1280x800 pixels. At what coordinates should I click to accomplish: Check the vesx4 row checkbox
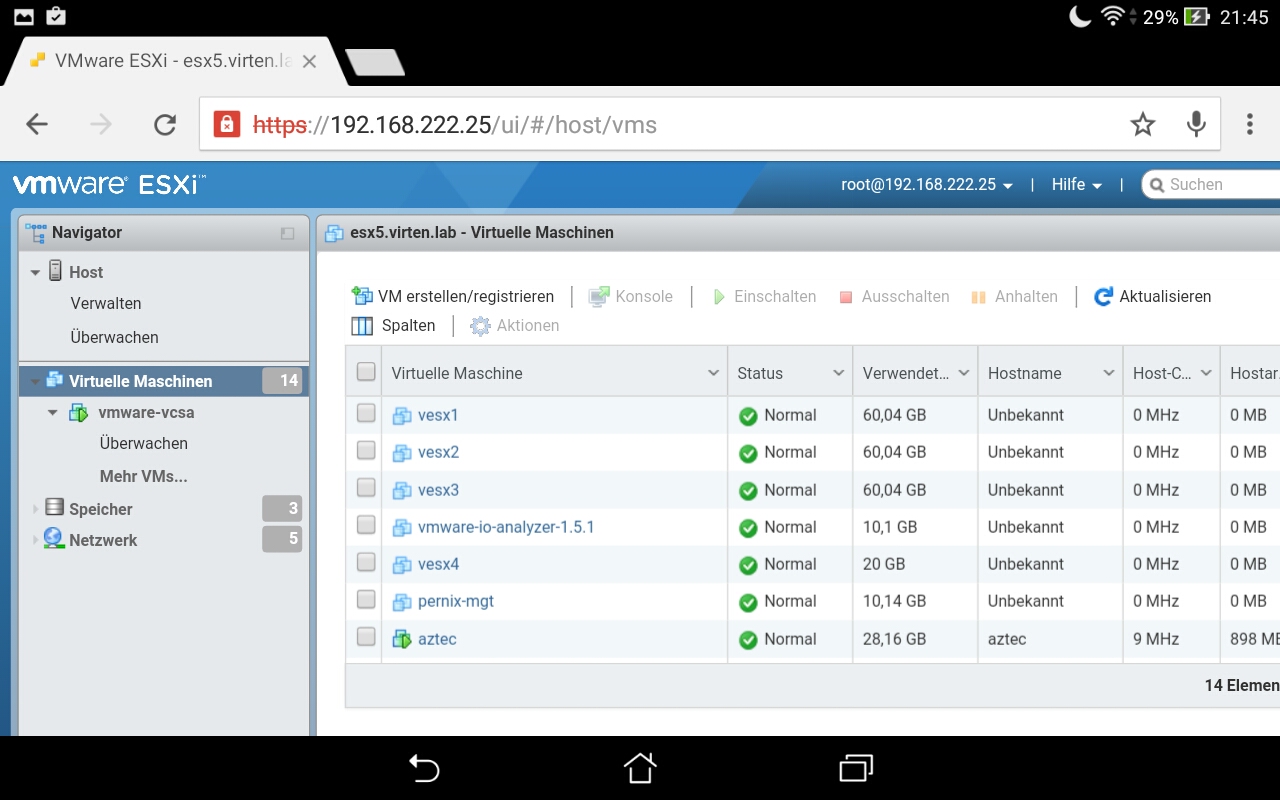pyautogui.click(x=366, y=562)
